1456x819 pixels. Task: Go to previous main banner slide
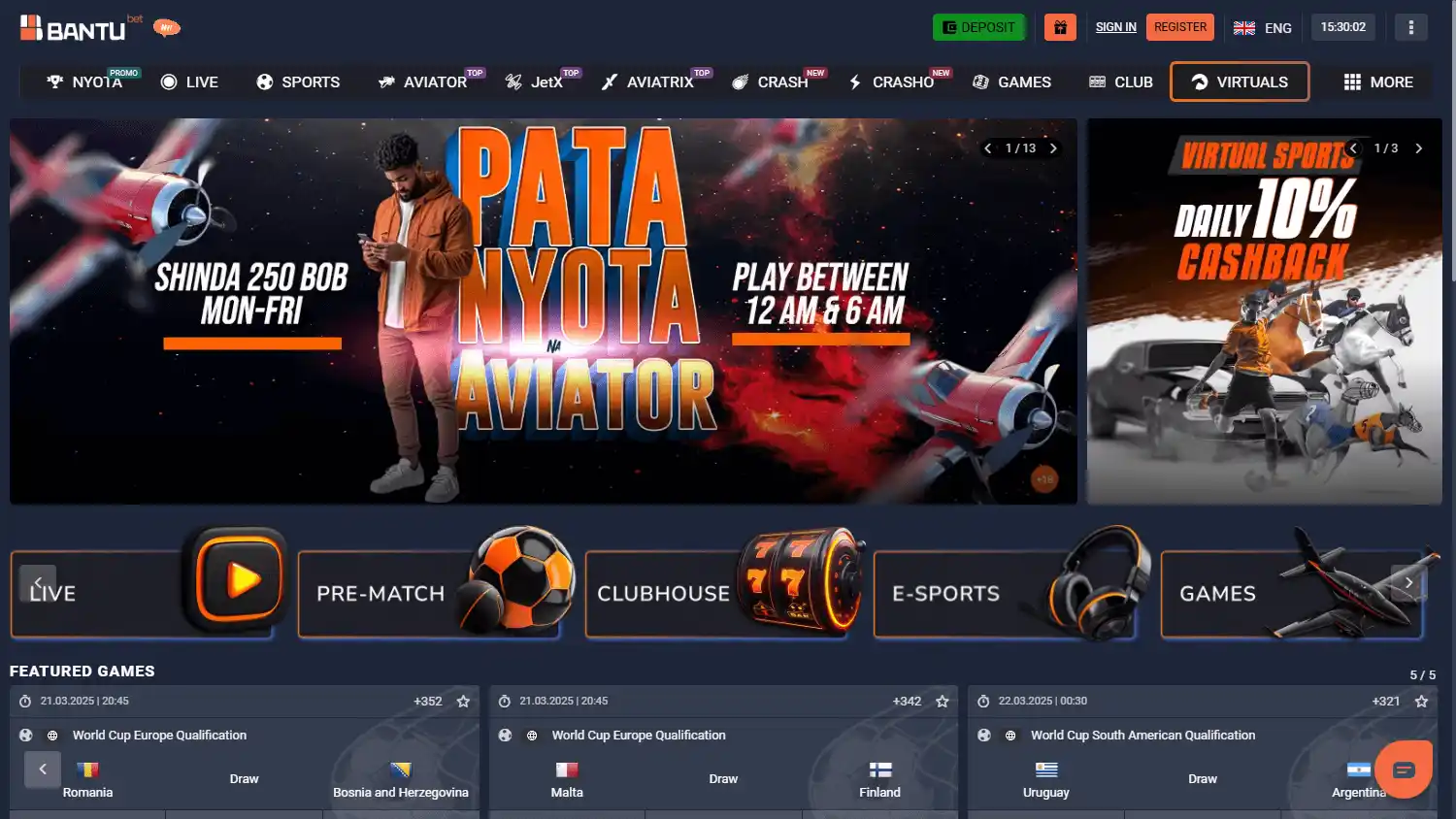(988, 148)
